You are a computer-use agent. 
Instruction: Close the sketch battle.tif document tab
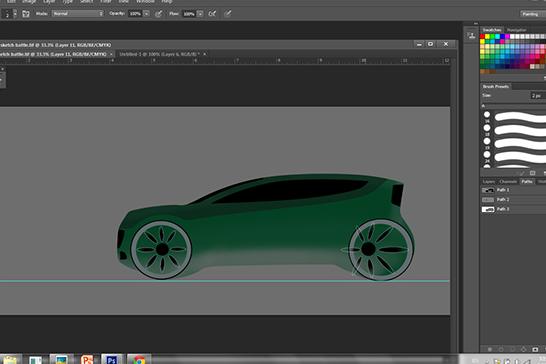pos(111,54)
